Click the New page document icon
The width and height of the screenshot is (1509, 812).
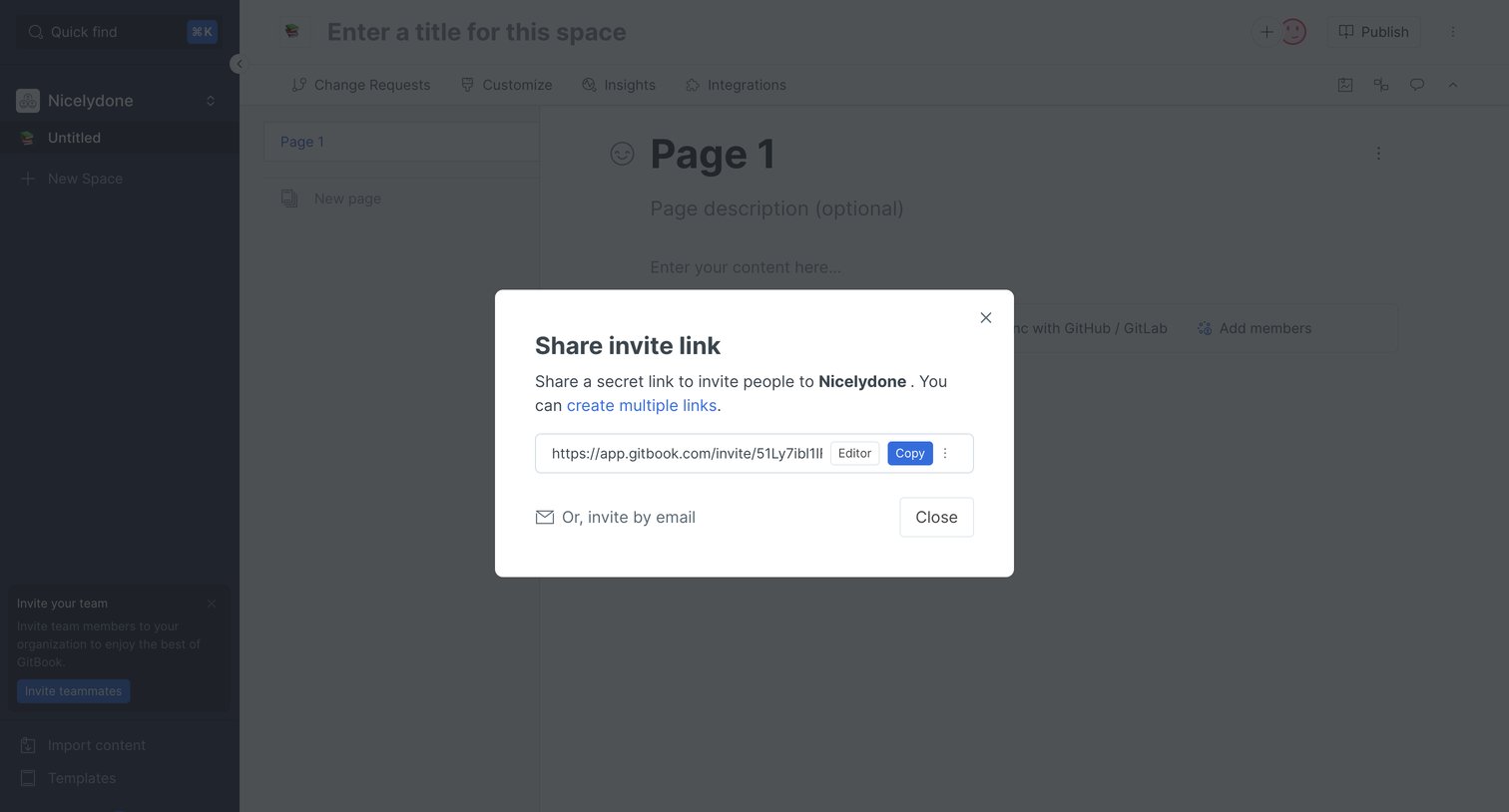pyautogui.click(x=289, y=199)
